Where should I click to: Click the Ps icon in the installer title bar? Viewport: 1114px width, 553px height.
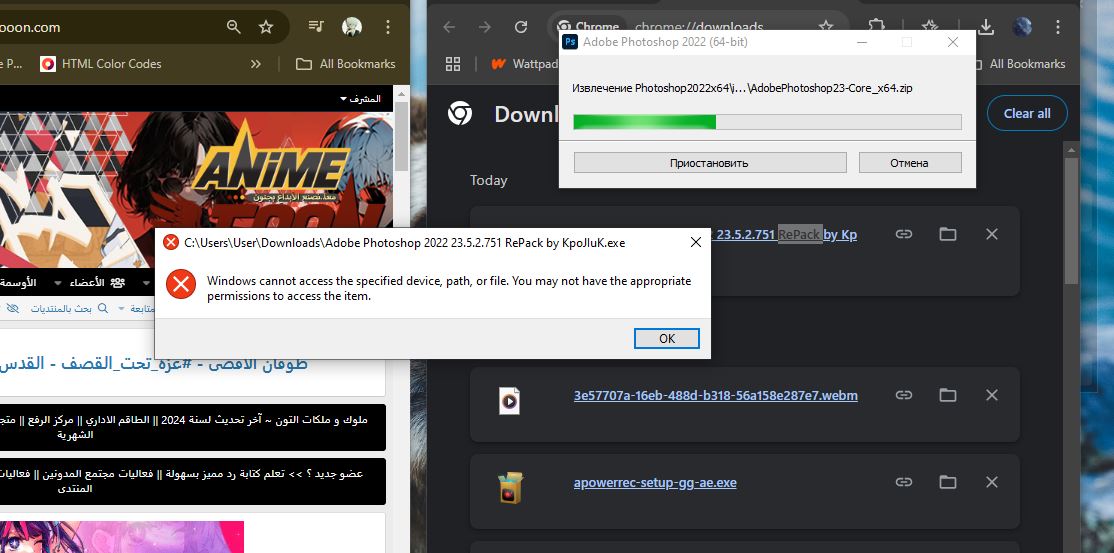click(570, 42)
